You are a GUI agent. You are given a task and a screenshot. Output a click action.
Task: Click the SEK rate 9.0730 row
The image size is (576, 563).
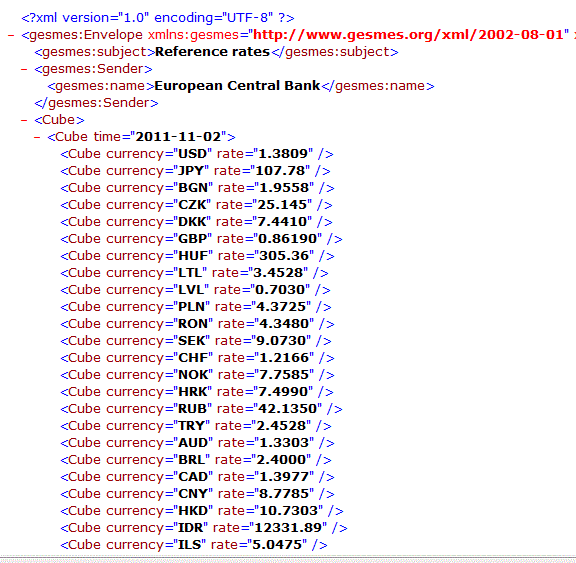coord(196,341)
